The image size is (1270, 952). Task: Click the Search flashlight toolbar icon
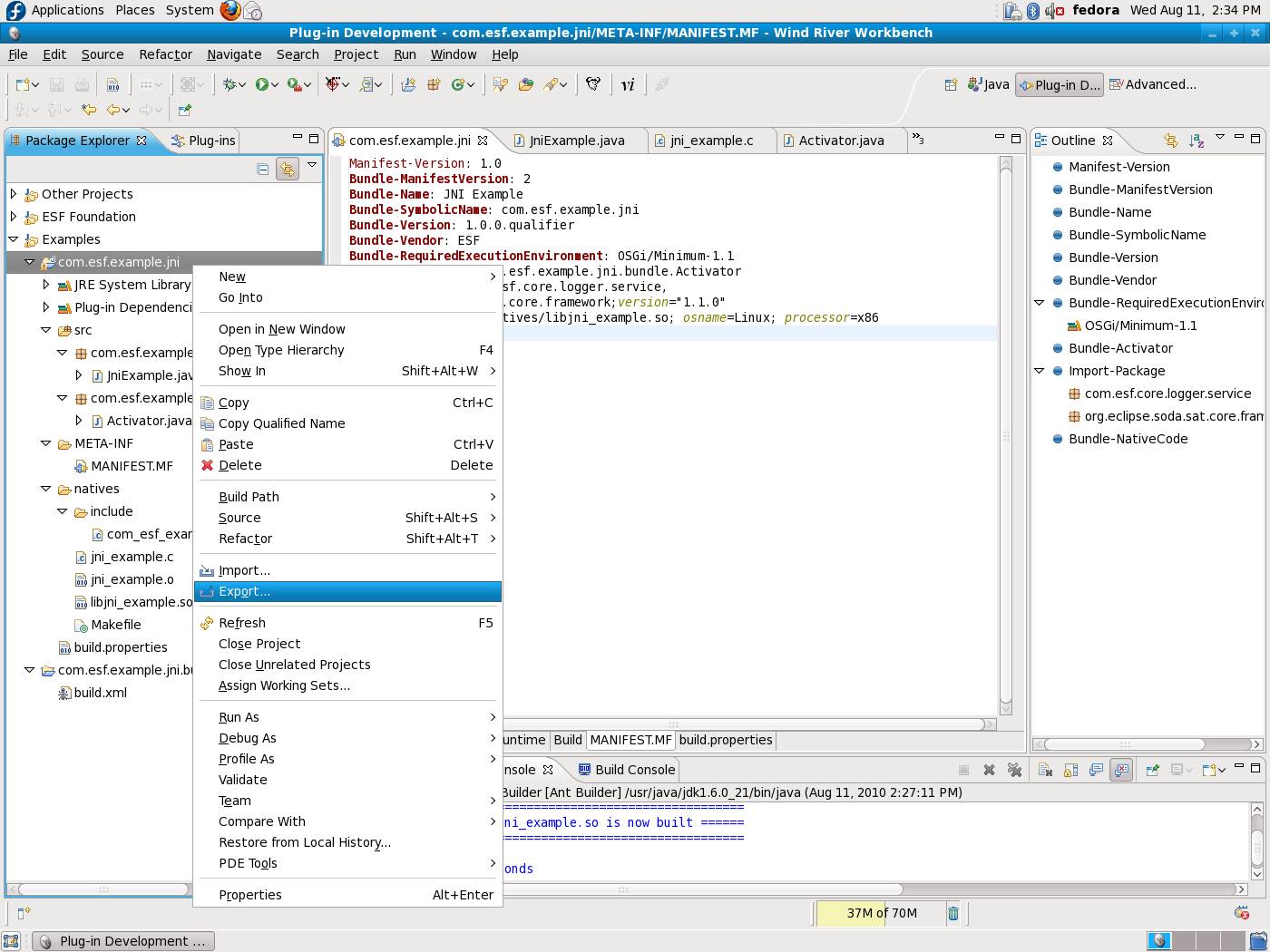(550, 84)
